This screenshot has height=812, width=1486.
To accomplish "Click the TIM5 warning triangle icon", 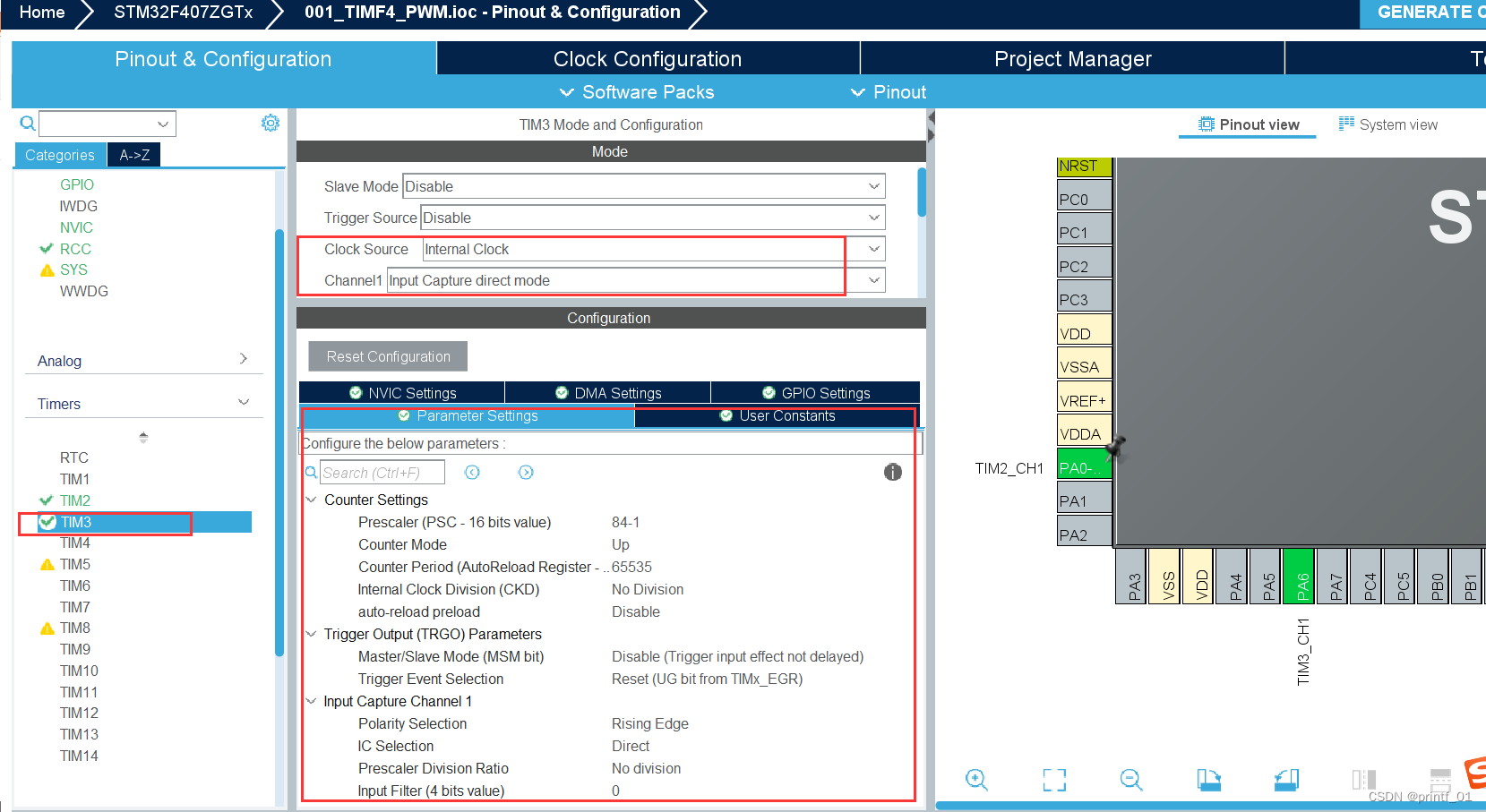I will pos(47,565).
